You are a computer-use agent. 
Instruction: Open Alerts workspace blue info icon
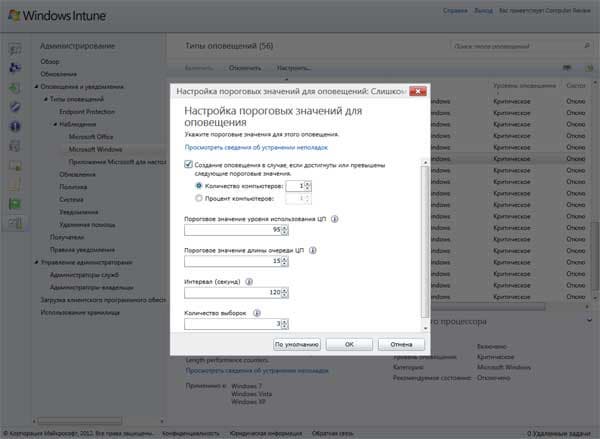click(x=15, y=126)
